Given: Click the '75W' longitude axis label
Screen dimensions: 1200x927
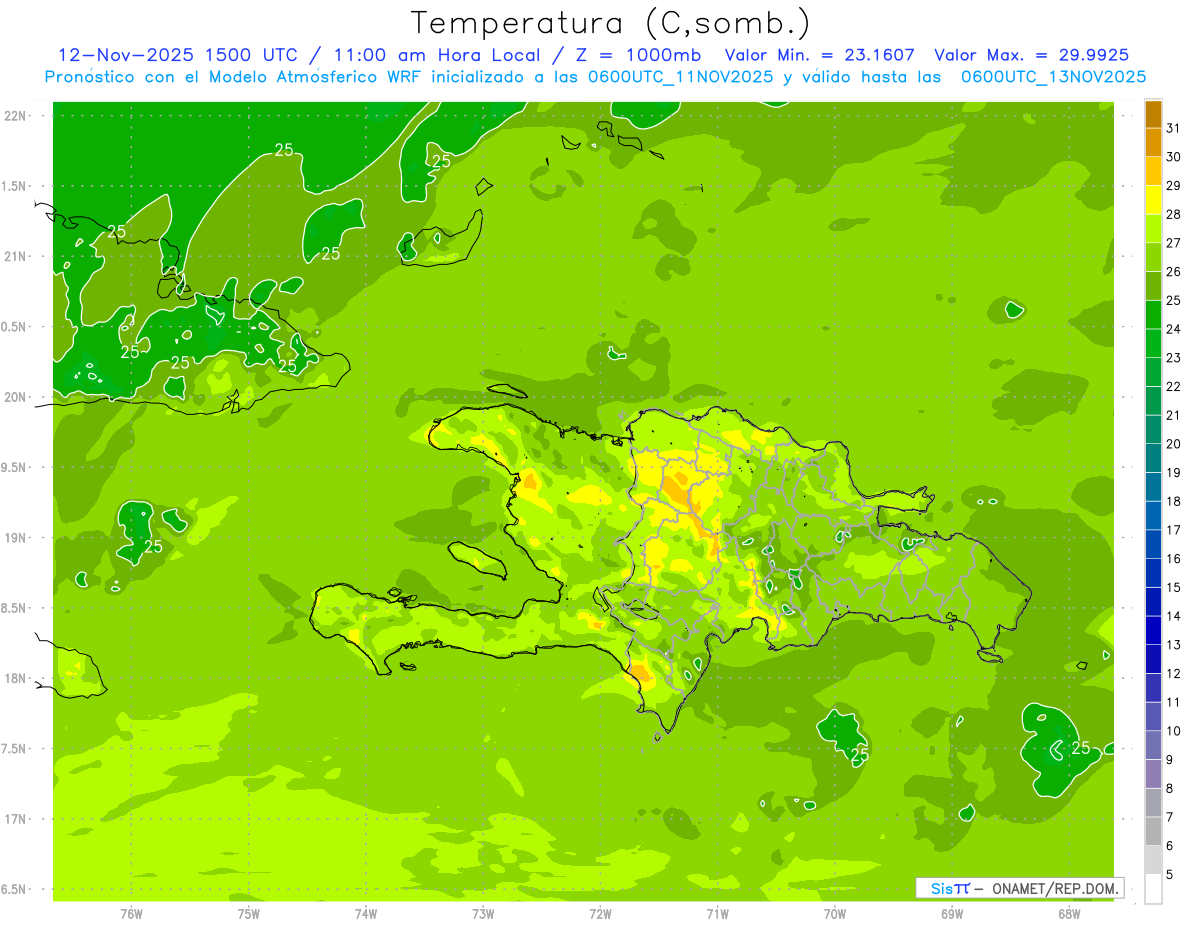Looking at the screenshot, I should tap(249, 914).
